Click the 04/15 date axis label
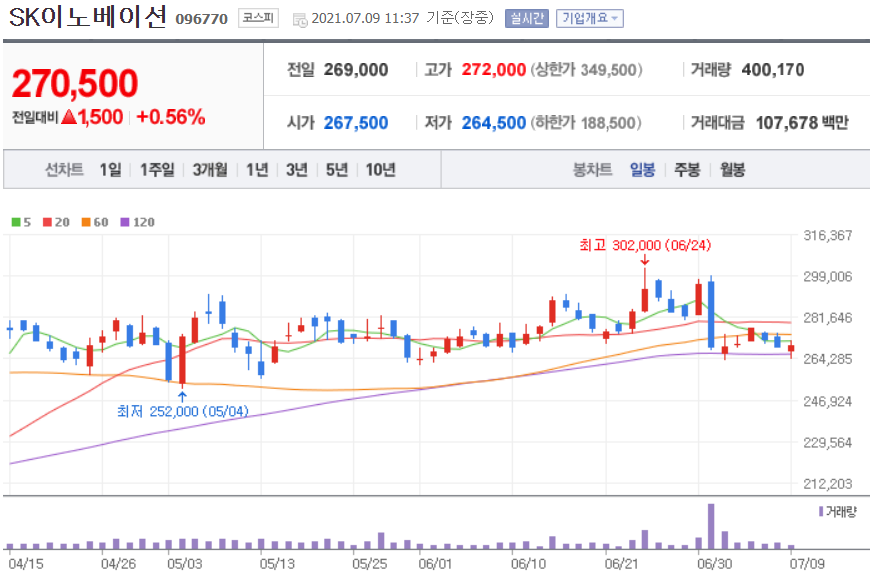 click(26, 564)
